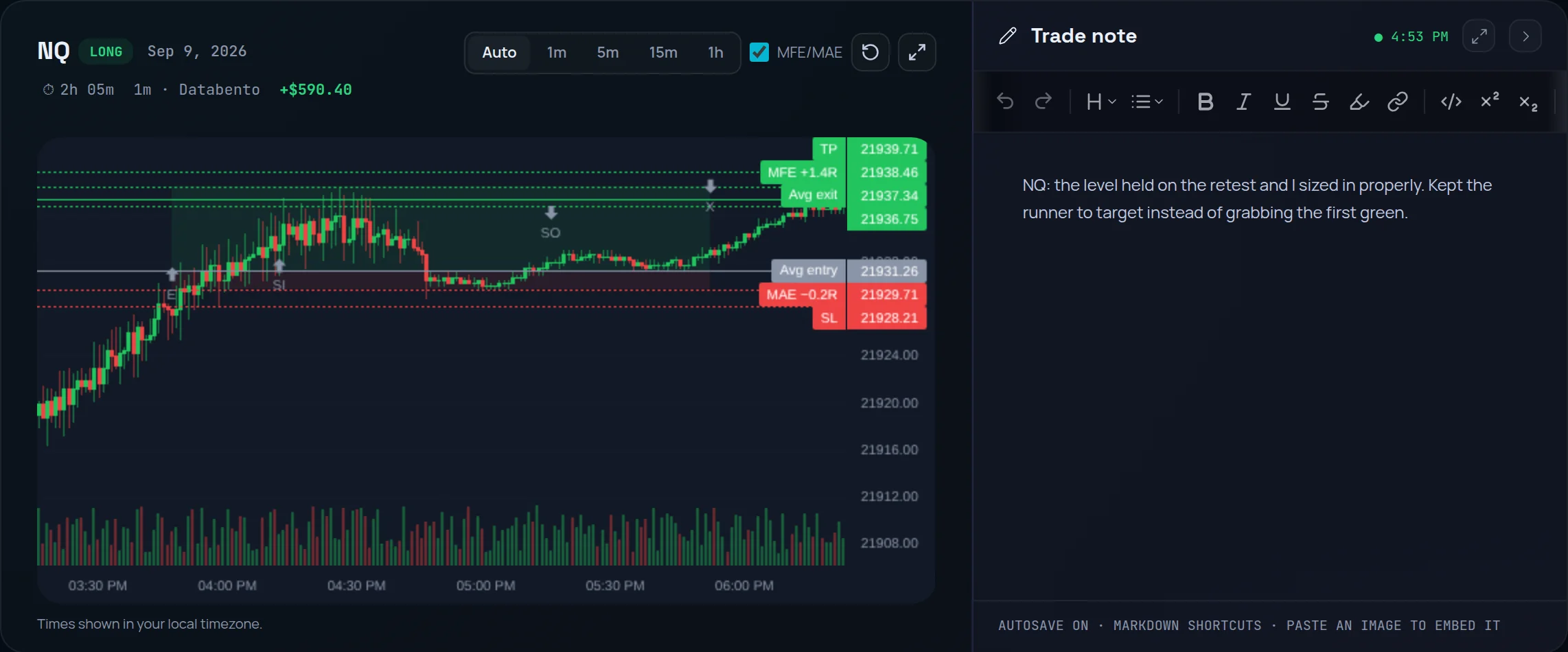The height and width of the screenshot is (652, 1568).
Task: Click inside the trade note text
Action: click(1257, 199)
